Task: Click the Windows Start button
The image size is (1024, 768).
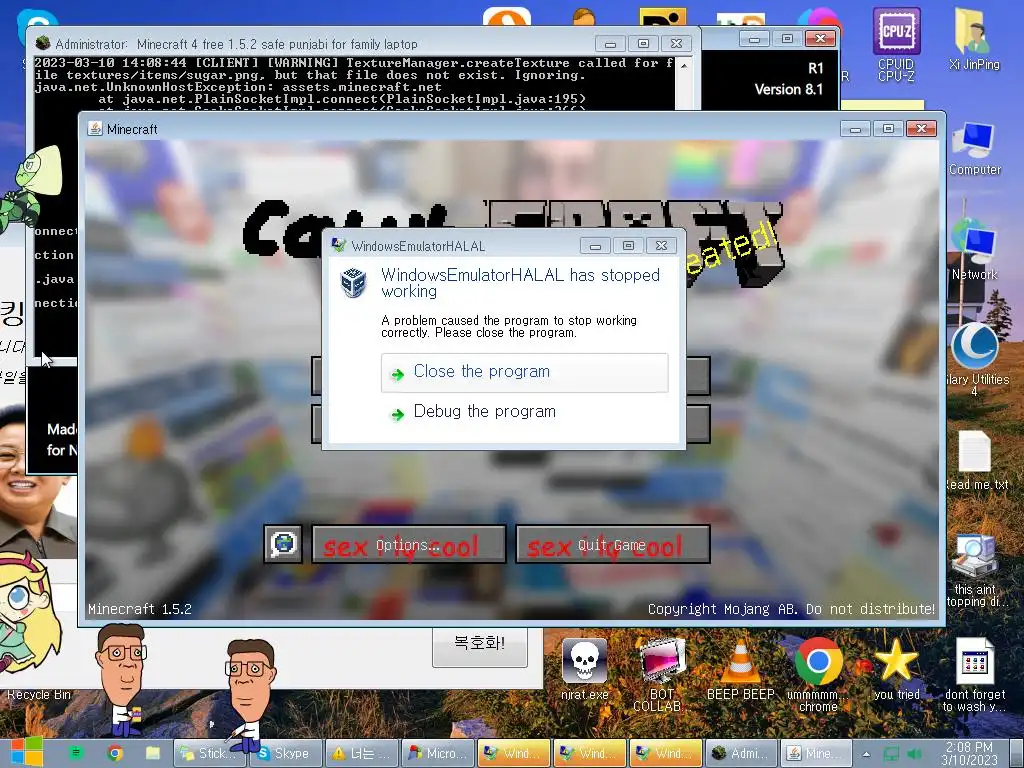Action: (x=25, y=752)
